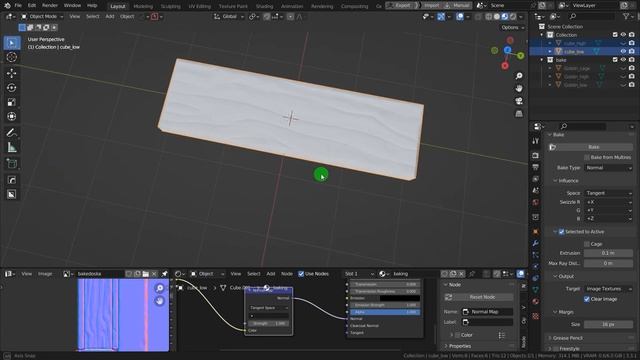Select the Add Cube tool
Image resolution: width=640 pixels, height=360 pixels.
click(12, 164)
